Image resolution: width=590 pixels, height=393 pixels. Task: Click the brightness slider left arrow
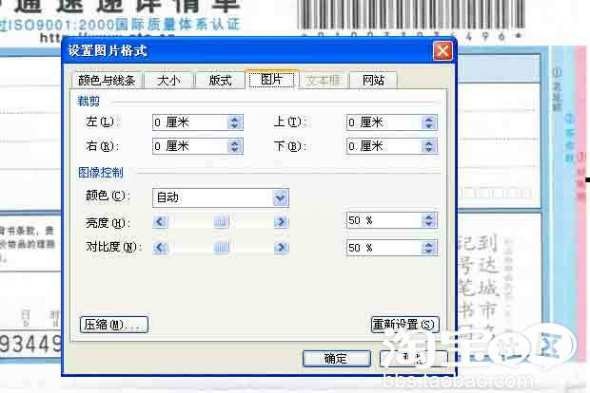(x=160, y=222)
